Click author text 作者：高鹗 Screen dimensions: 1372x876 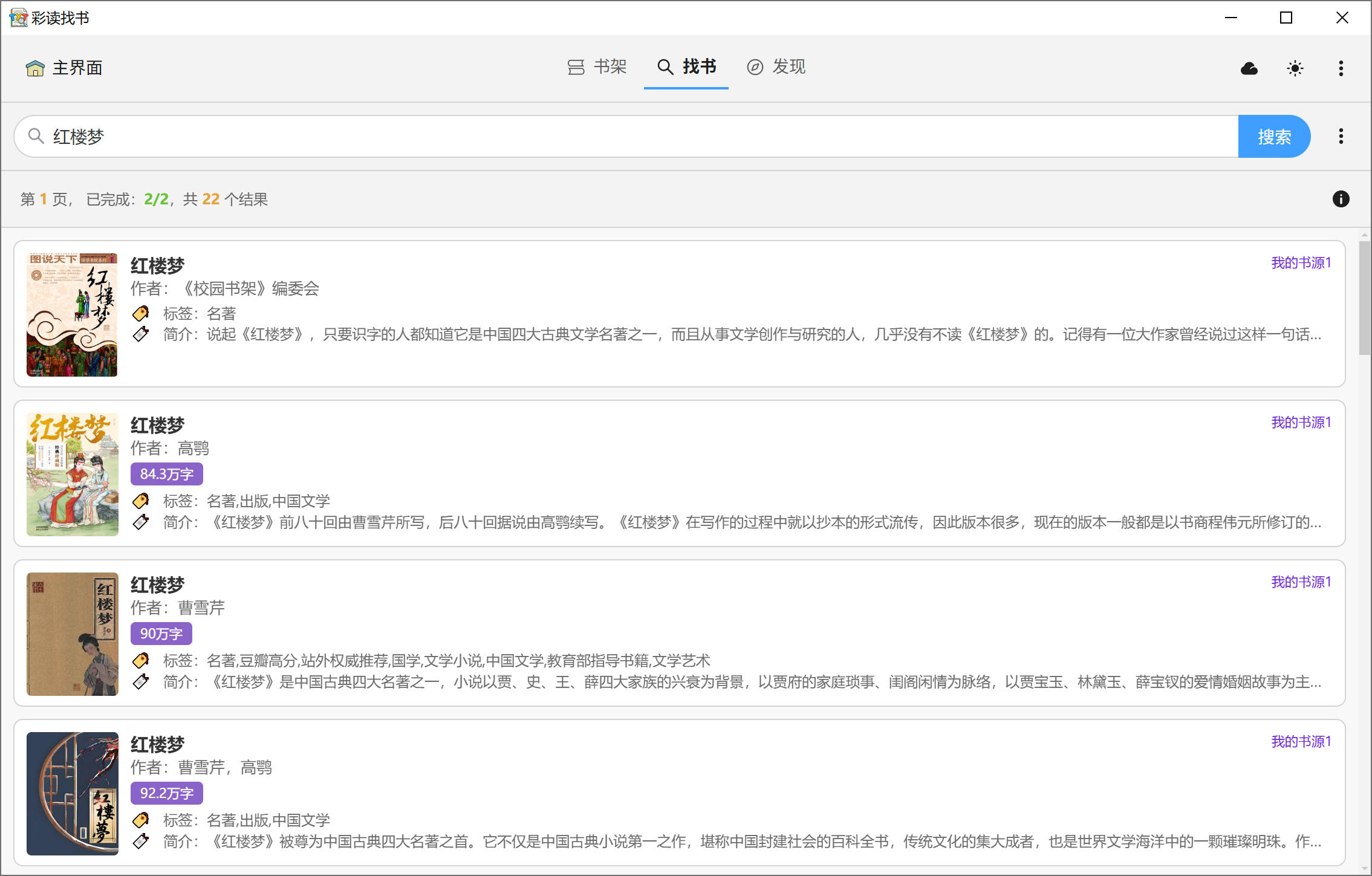(170, 448)
